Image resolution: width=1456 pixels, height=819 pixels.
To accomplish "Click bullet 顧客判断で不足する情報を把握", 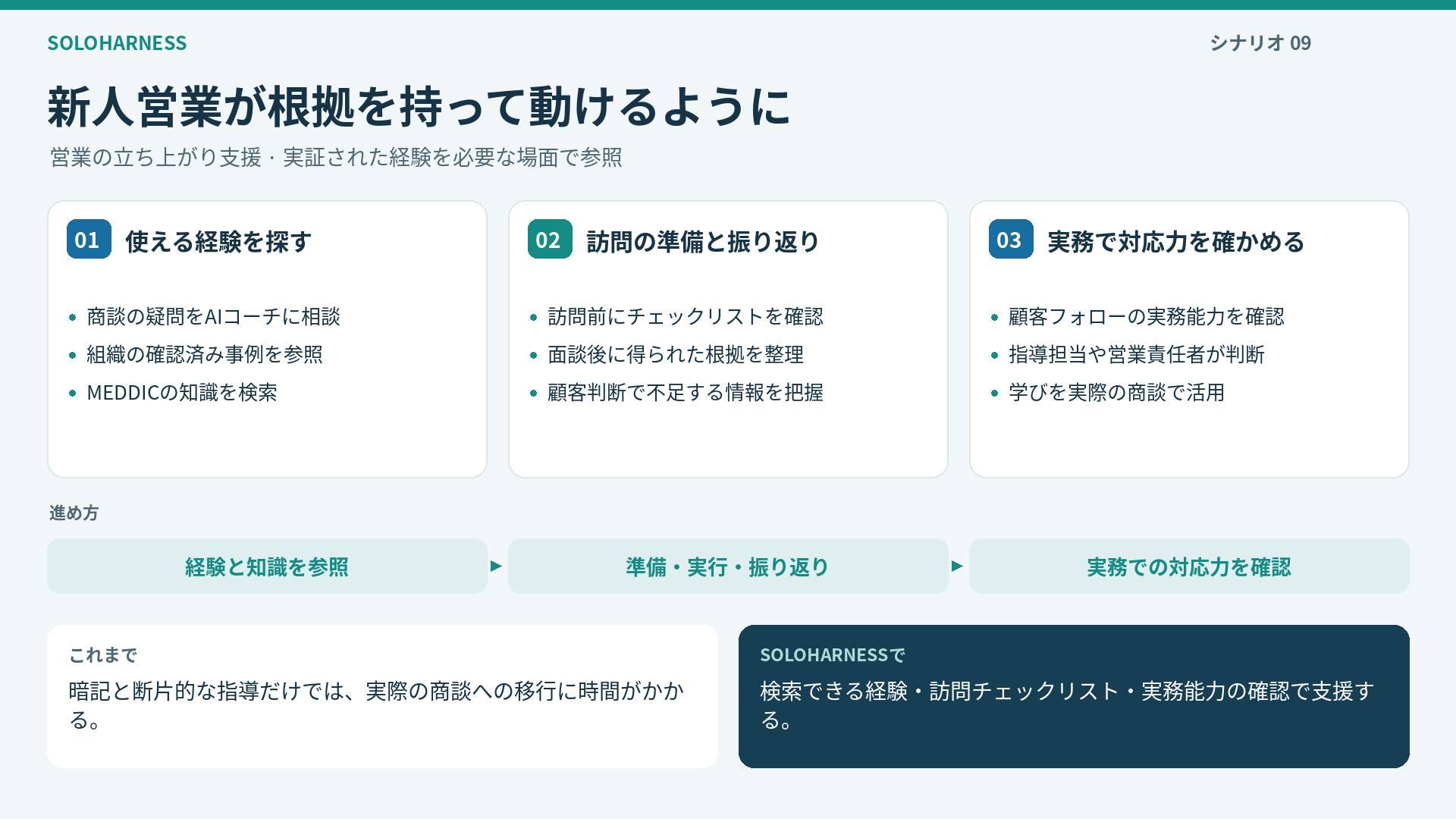I will (x=686, y=392).
